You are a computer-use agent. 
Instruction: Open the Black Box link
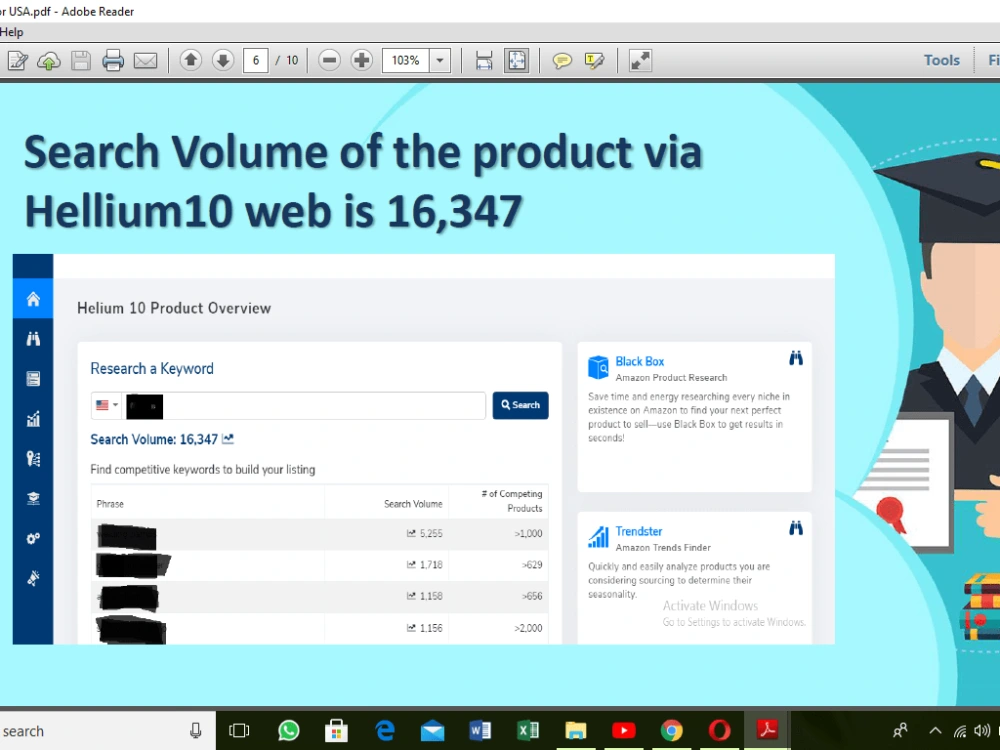pyautogui.click(x=640, y=362)
